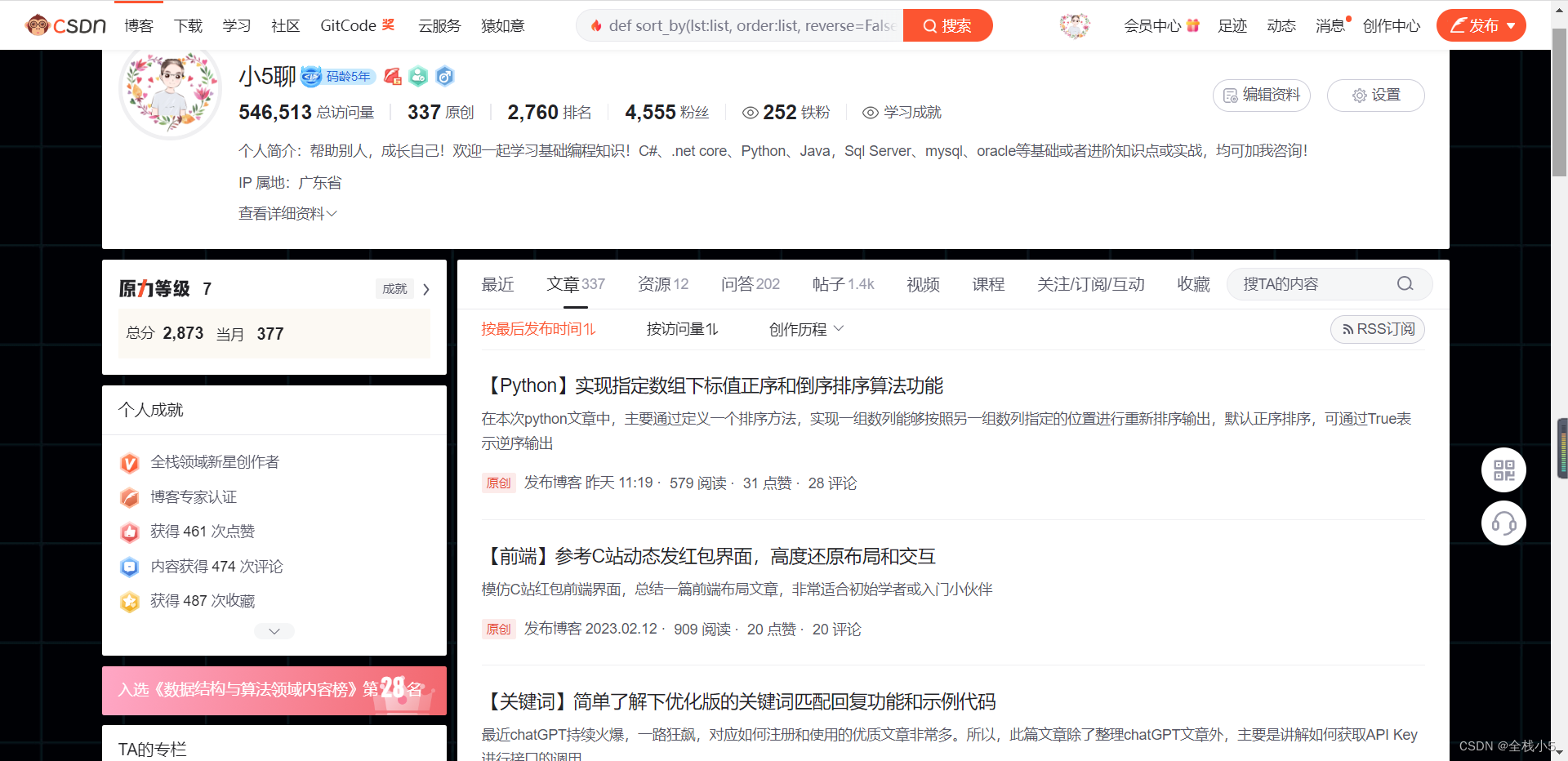The width and height of the screenshot is (1568, 761).
Task: Open 足迹 link
Action: coord(1232,25)
